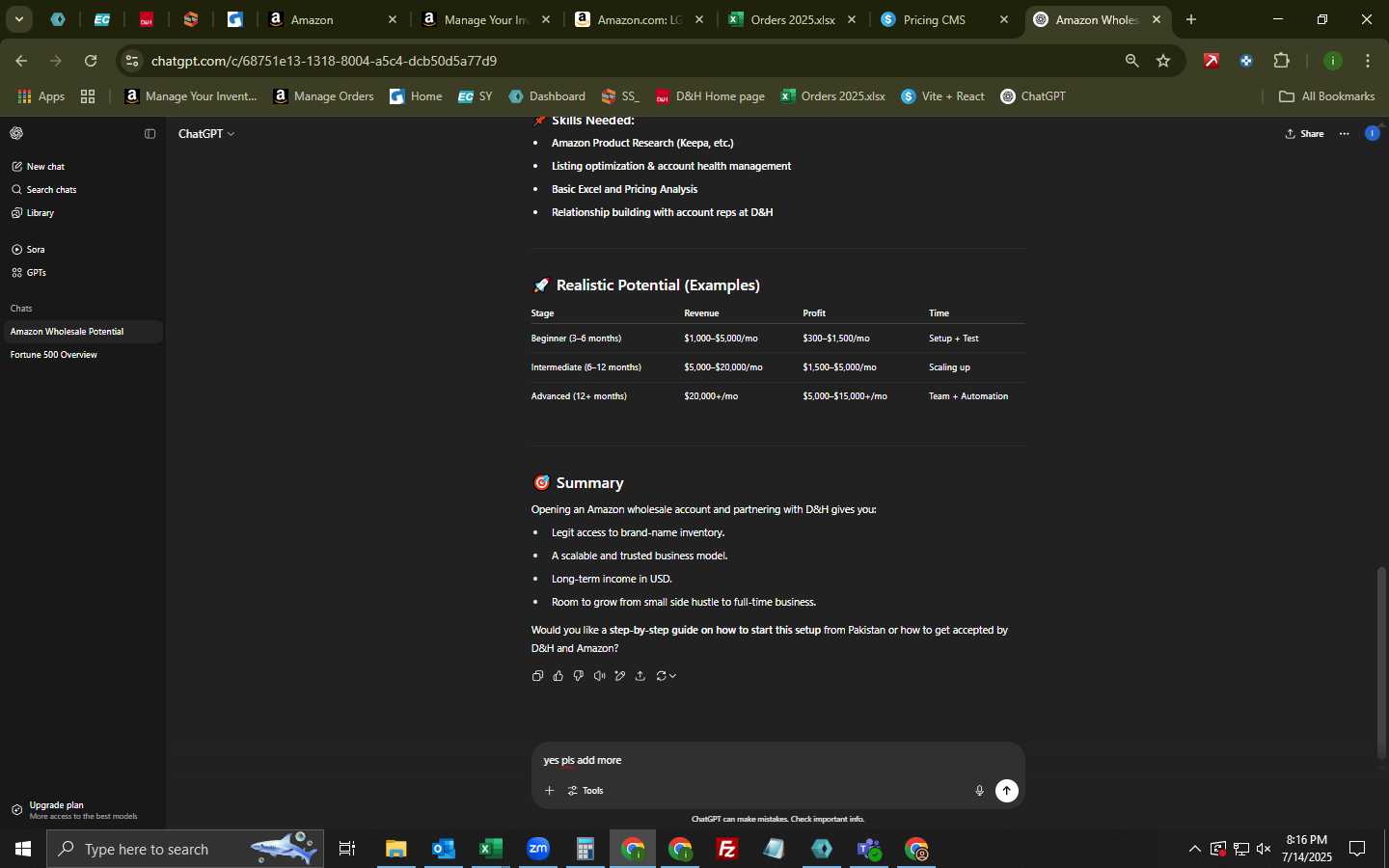Click the share response upload icon

tap(640, 676)
